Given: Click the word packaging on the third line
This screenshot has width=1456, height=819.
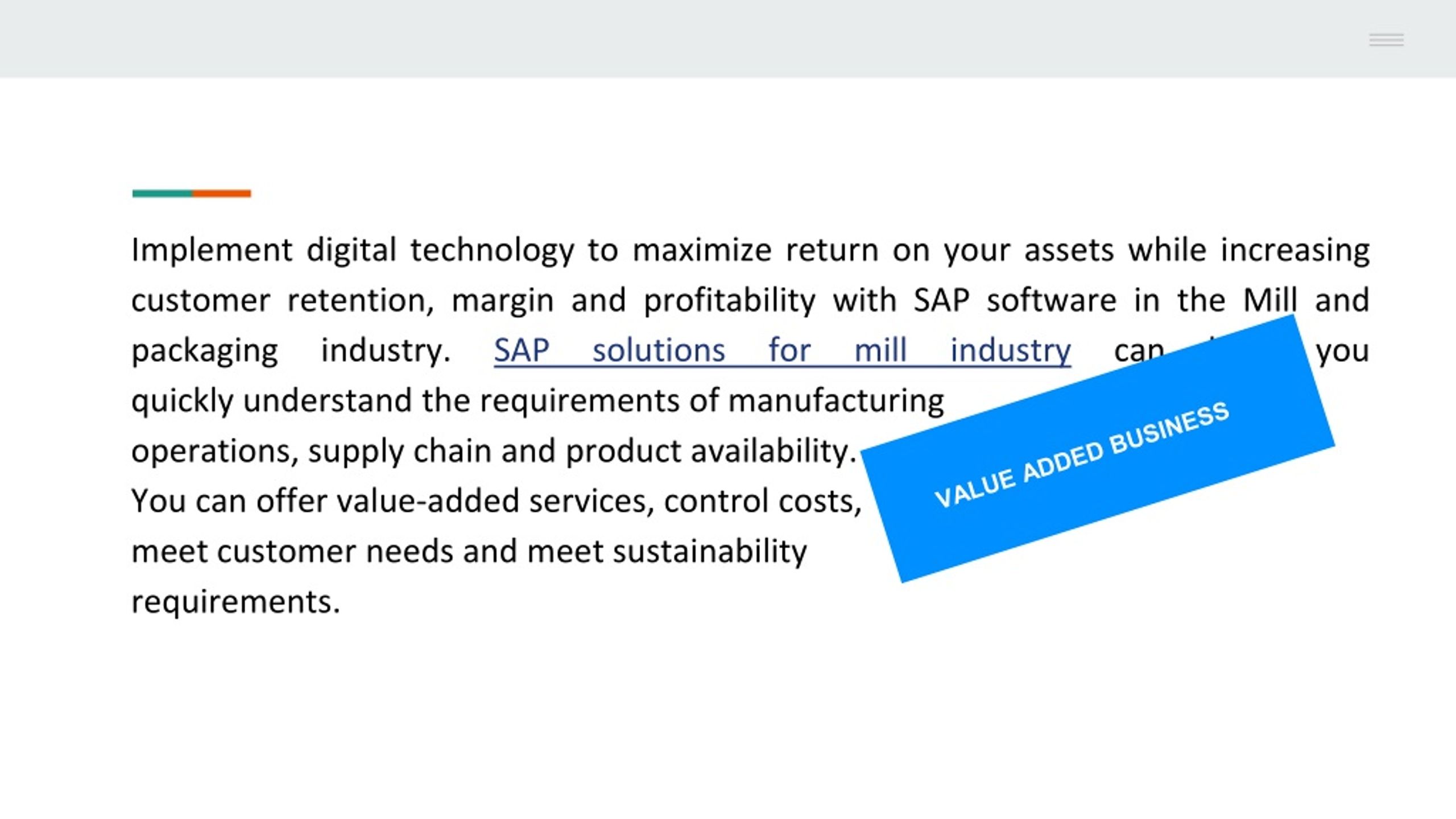Looking at the screenshot, I should point(205,351).
